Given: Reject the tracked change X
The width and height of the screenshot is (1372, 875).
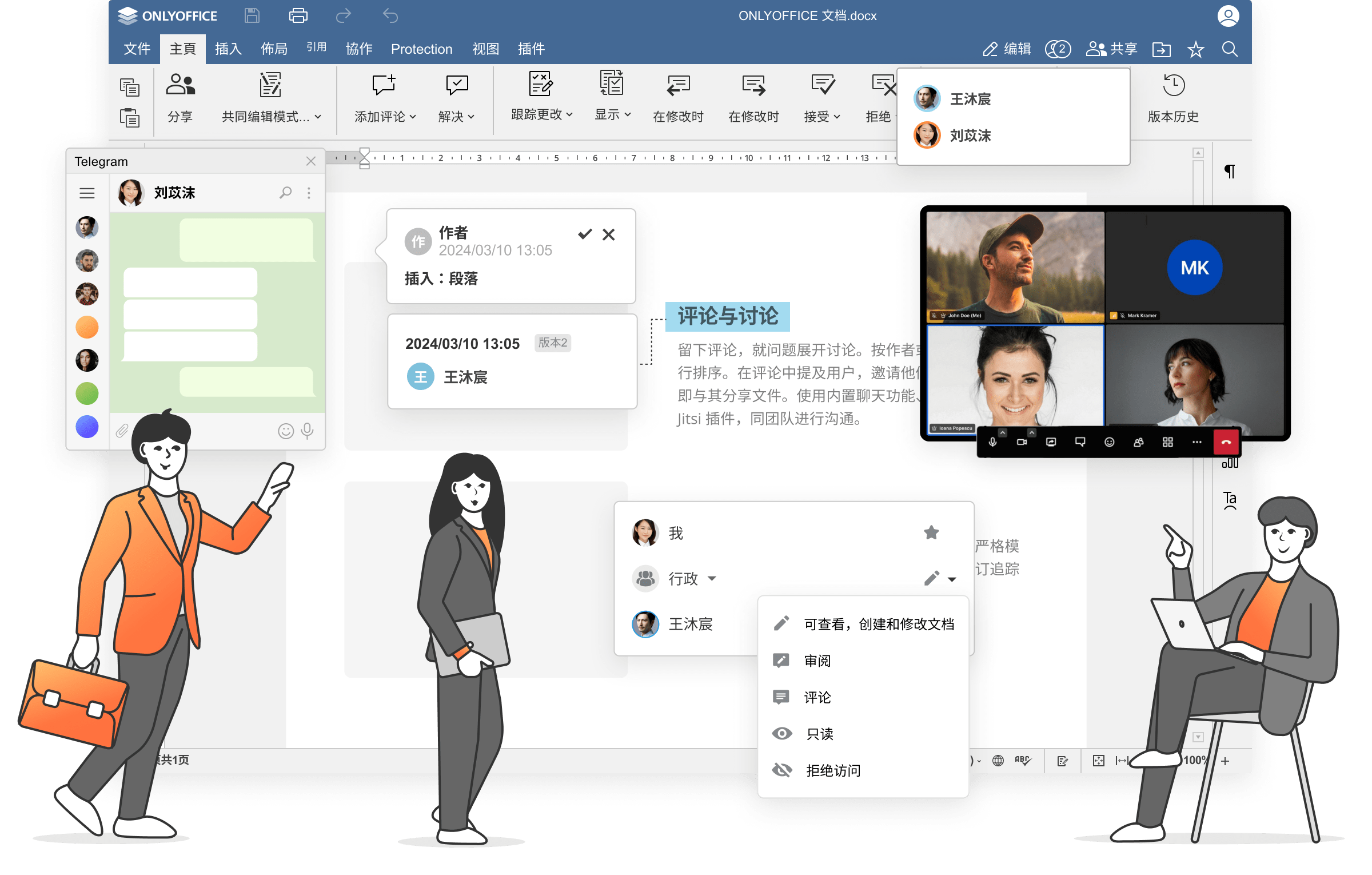Looking at the screenshot, I should 609,234.
